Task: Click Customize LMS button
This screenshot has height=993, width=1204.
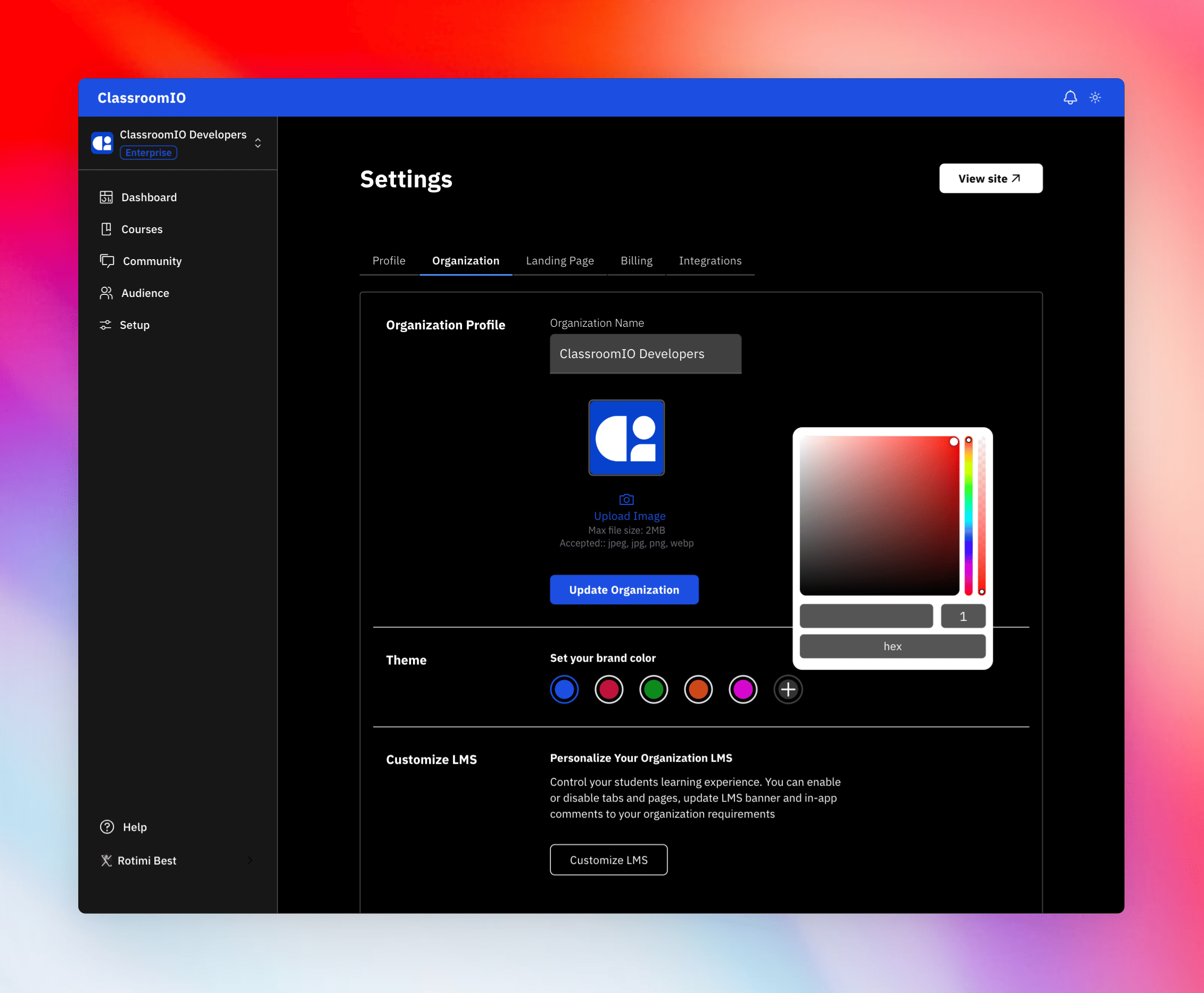Action: 608,860
